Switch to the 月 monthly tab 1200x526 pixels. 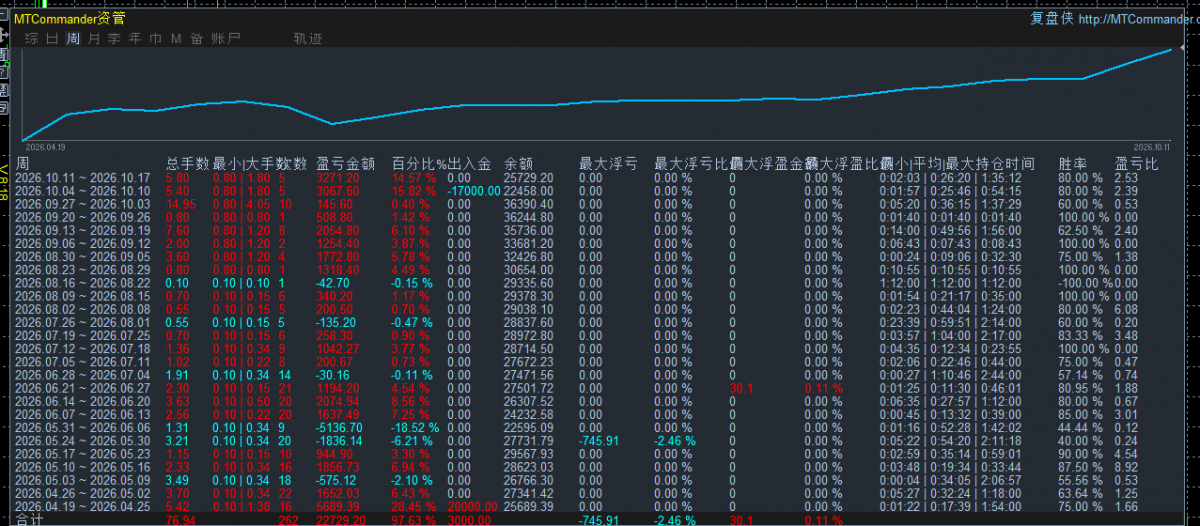click(94, 39)
